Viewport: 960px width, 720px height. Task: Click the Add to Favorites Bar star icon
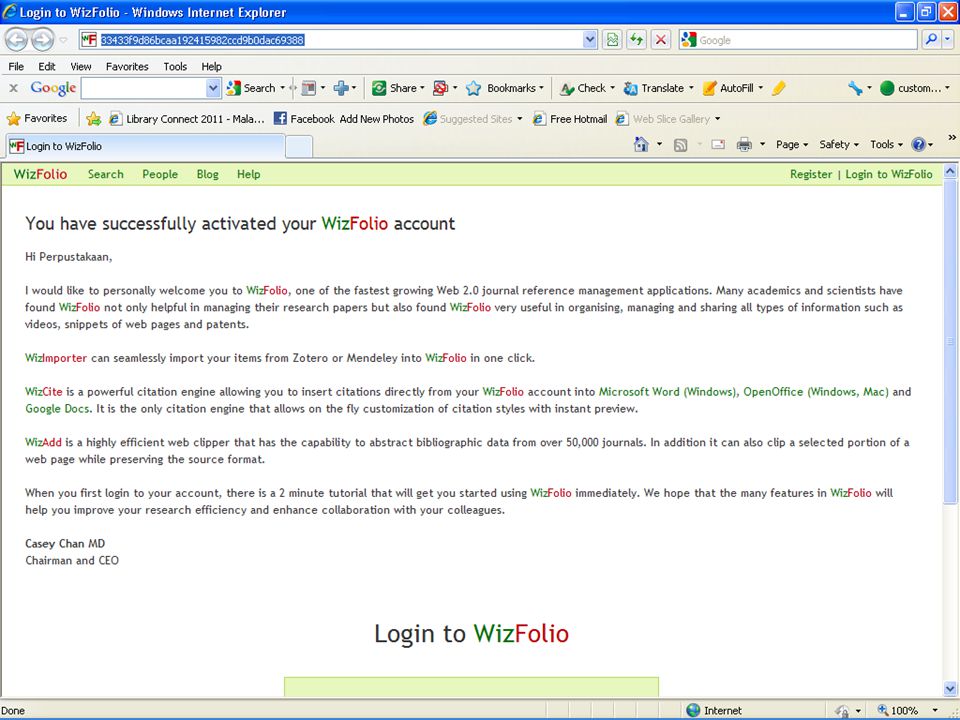tap(94, 119)
